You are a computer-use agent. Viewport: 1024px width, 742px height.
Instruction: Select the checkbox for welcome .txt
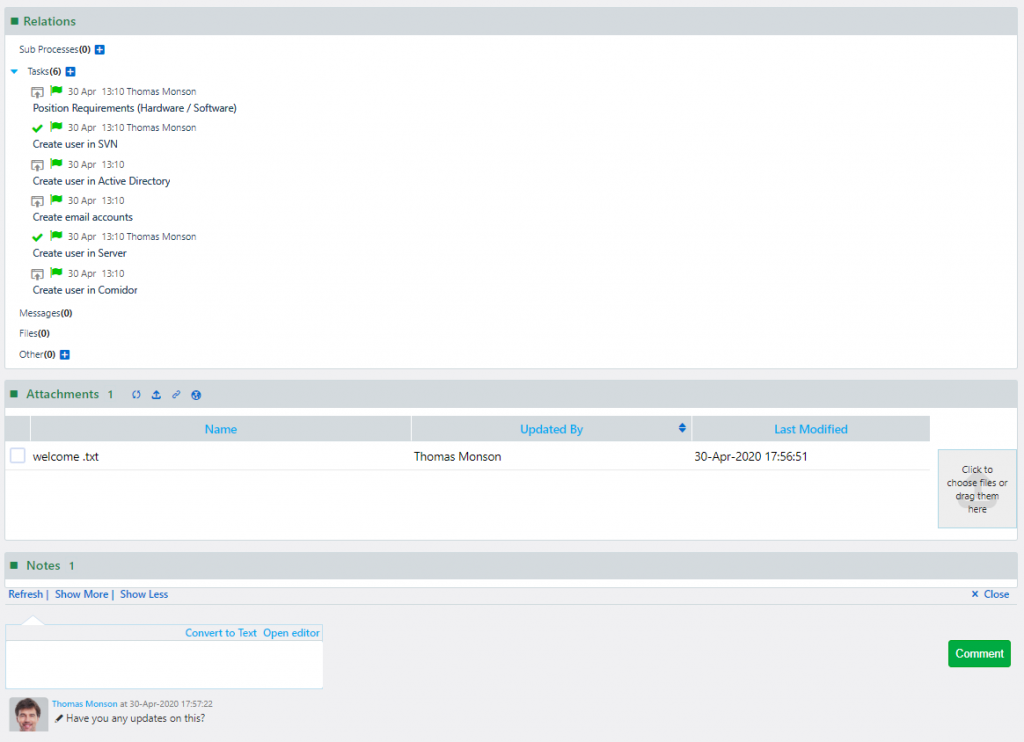[16, 452]
